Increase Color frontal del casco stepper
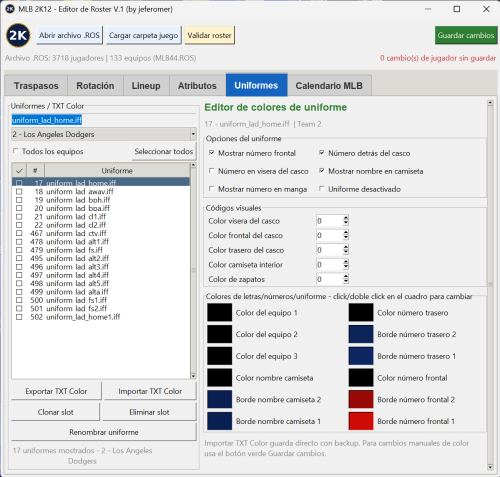 click(346, 232)
